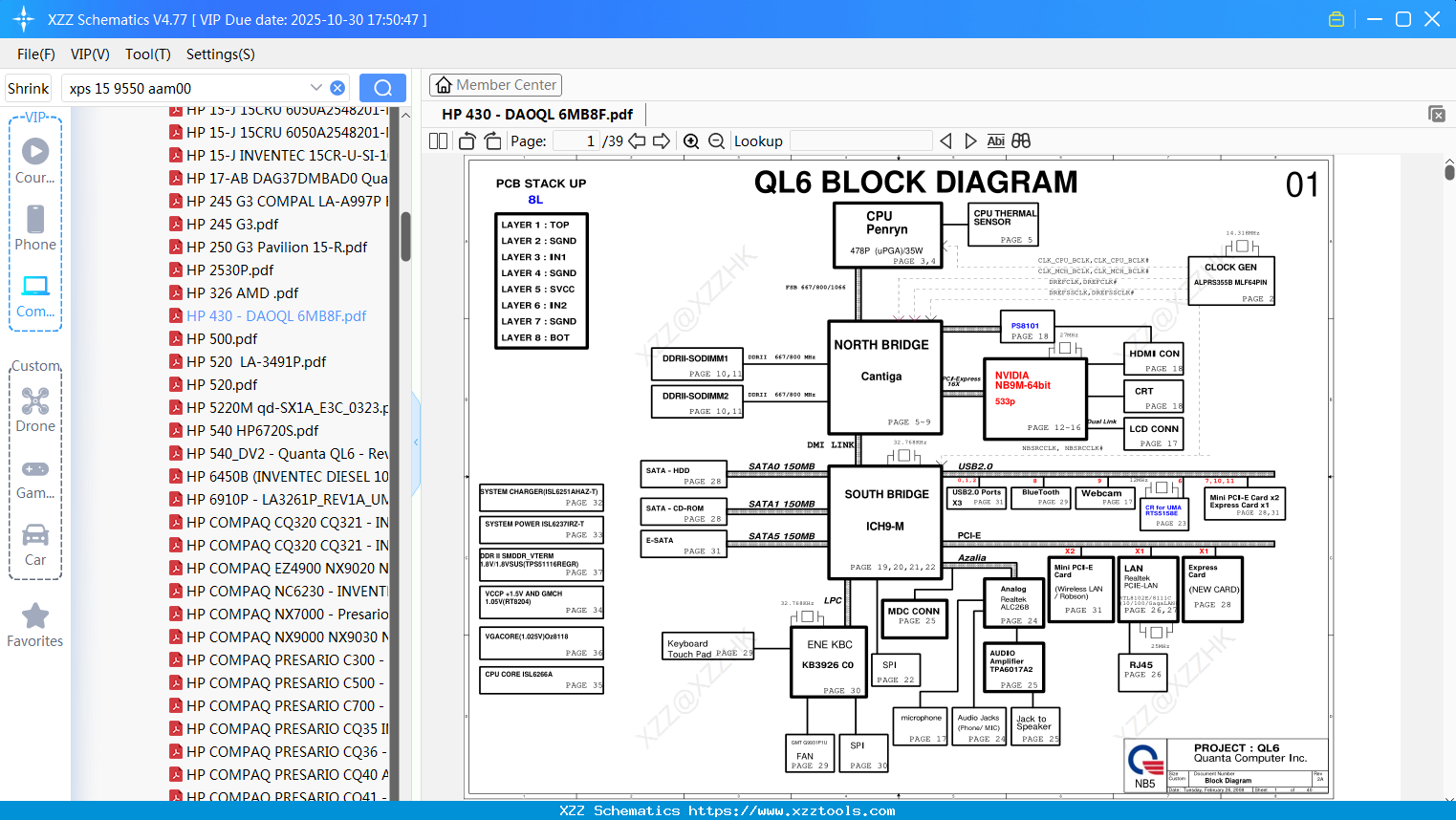Open the Settings(S) menu
Viewport: 1456px width, 820px height.
coord(221,54)
